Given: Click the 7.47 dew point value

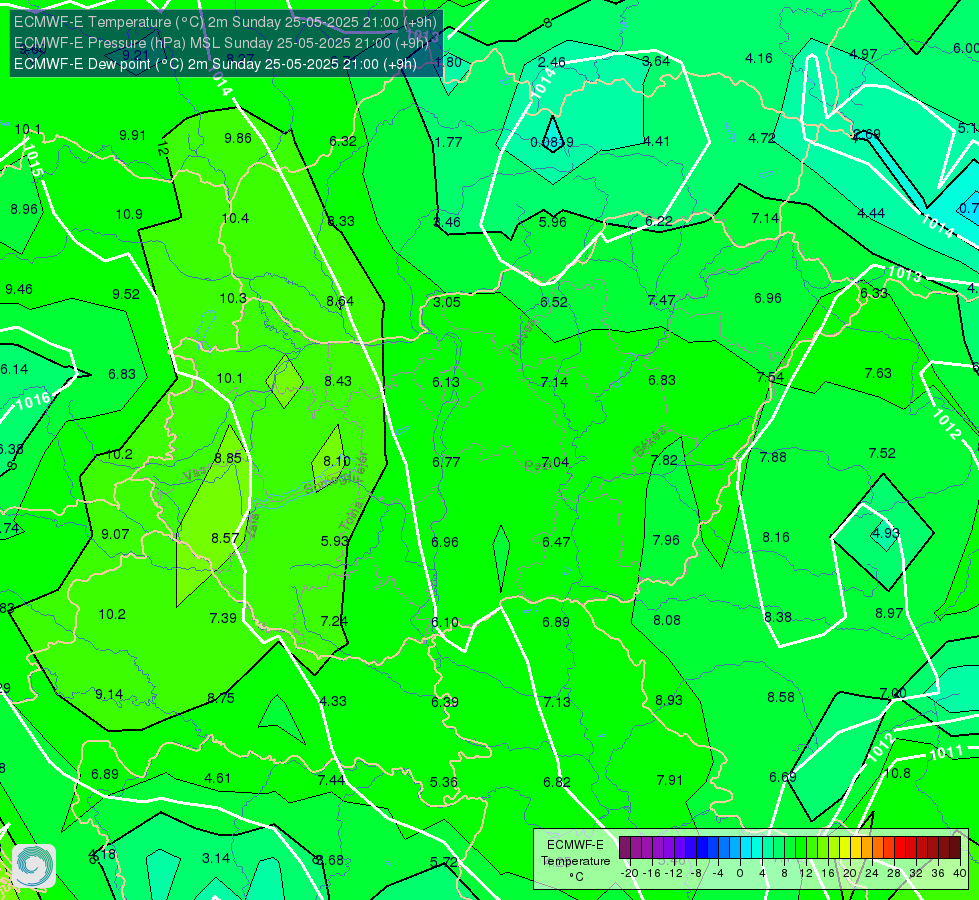Looking at the screenshot, I should [661, 300].
